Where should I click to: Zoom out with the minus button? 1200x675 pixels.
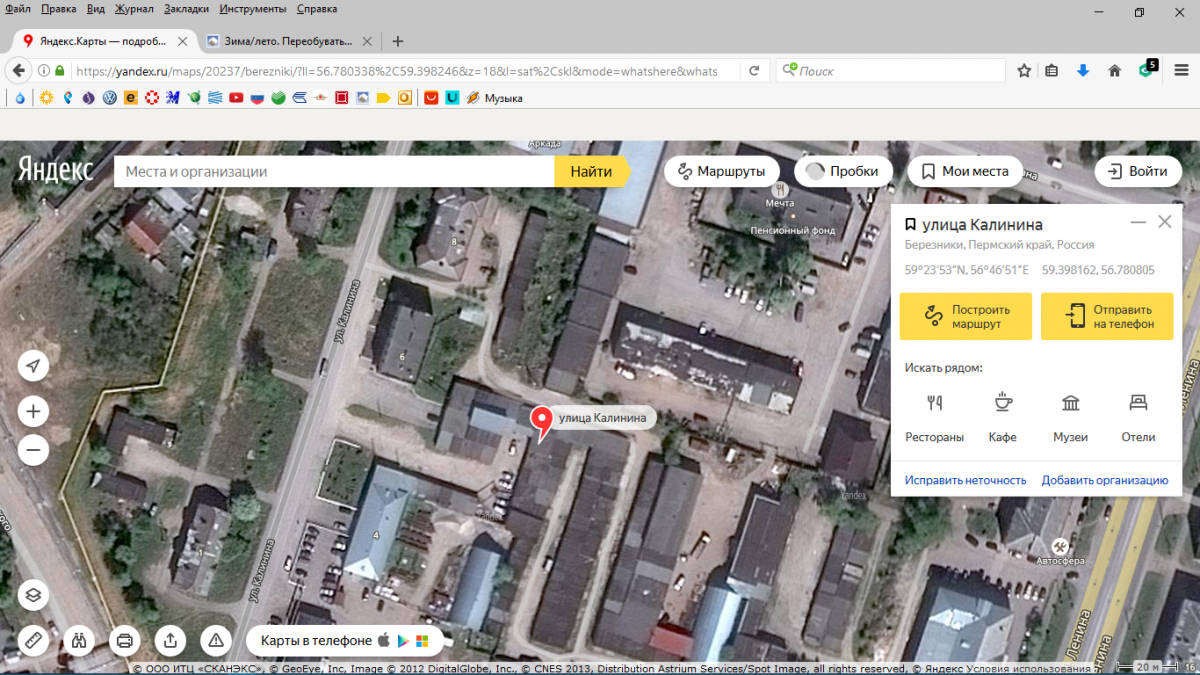tap(33, 450)
